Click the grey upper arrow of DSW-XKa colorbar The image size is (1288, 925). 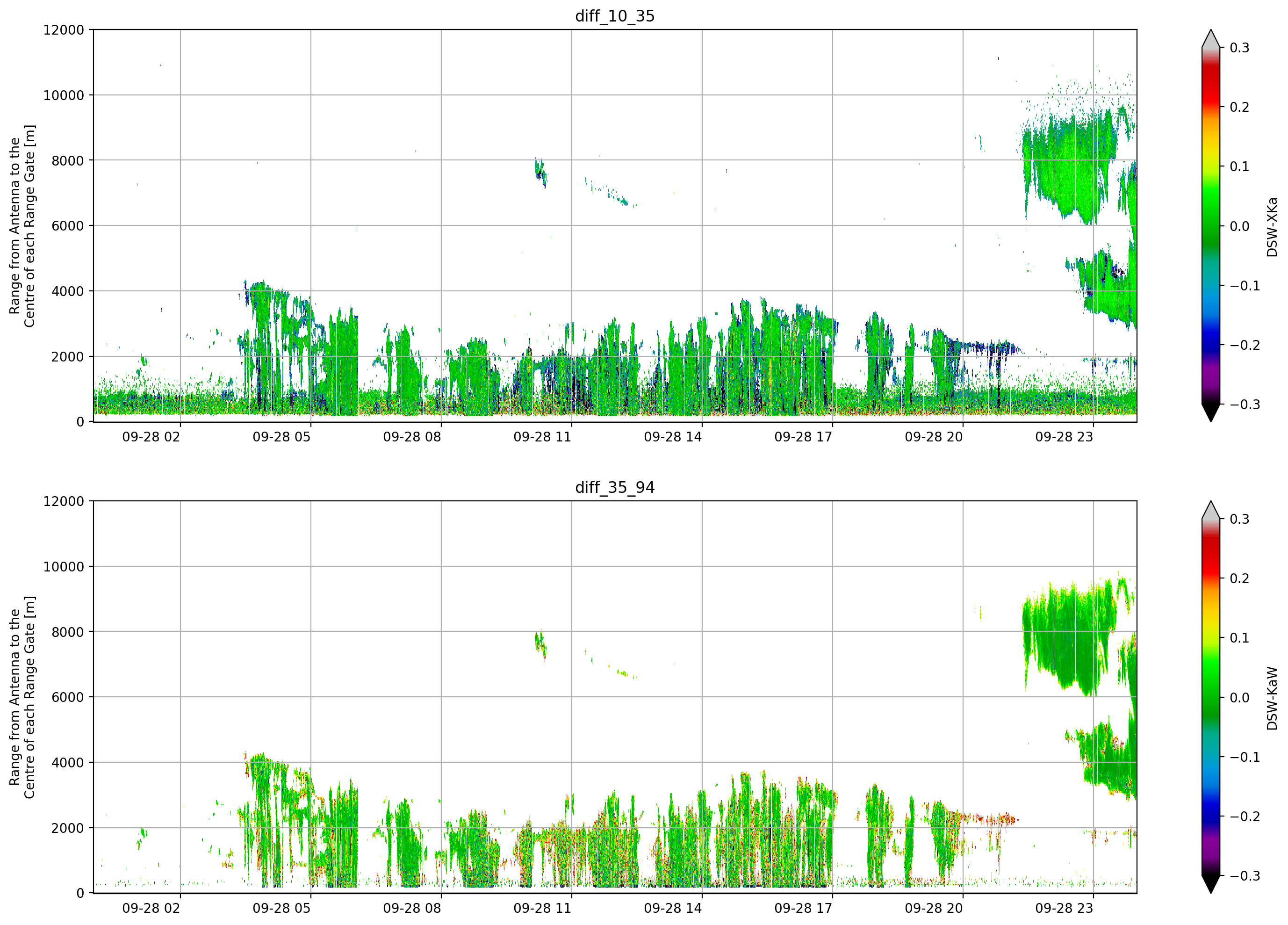coord(1211,39)
